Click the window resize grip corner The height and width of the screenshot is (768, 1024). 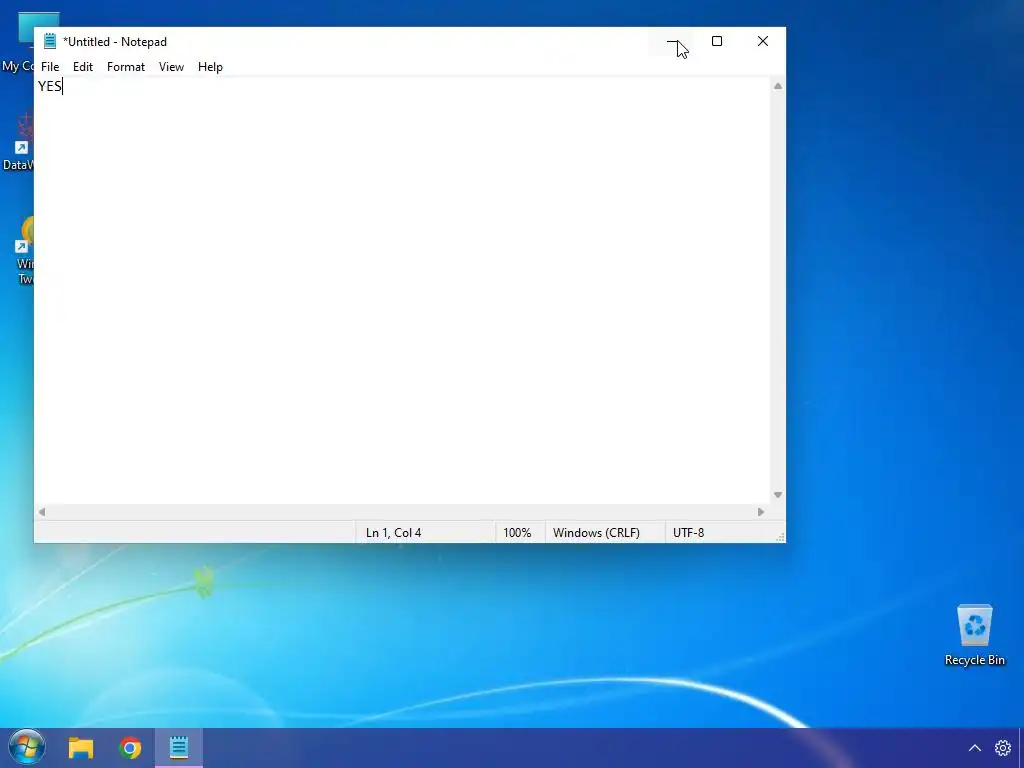point(780,537)
